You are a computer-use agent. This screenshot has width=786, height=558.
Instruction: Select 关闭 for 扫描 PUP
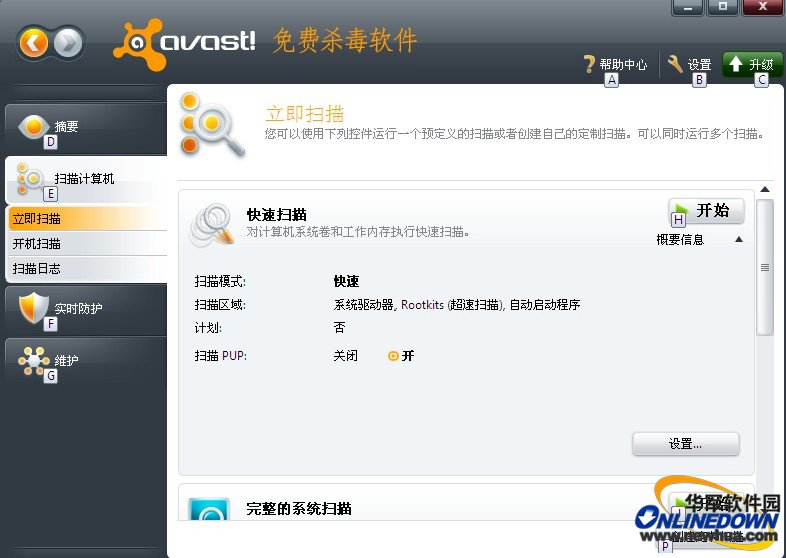click(x=345, y=356)
